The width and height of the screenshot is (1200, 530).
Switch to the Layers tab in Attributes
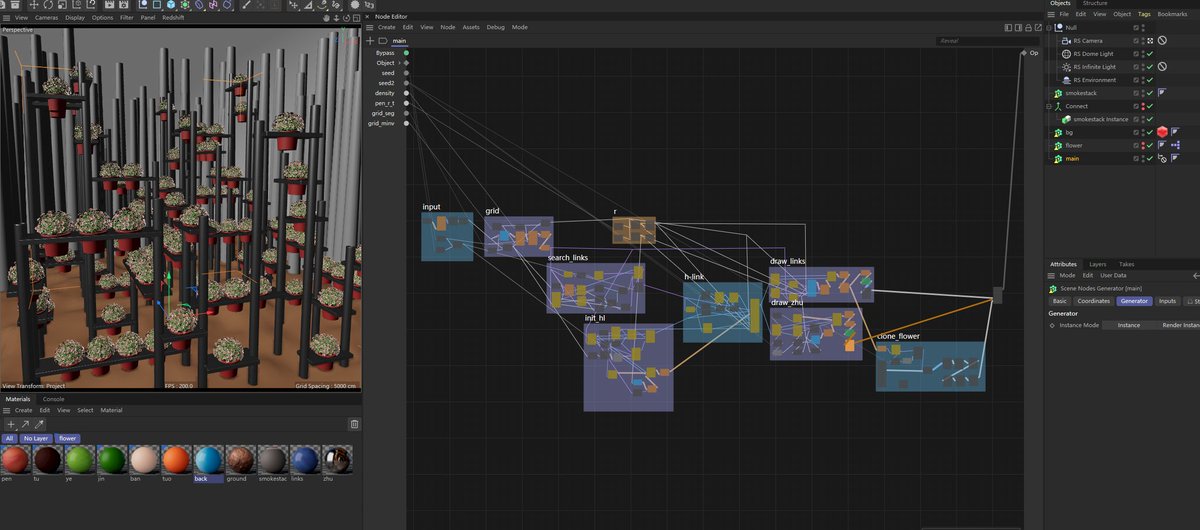pyautogui.click(x=1098, y=264)
